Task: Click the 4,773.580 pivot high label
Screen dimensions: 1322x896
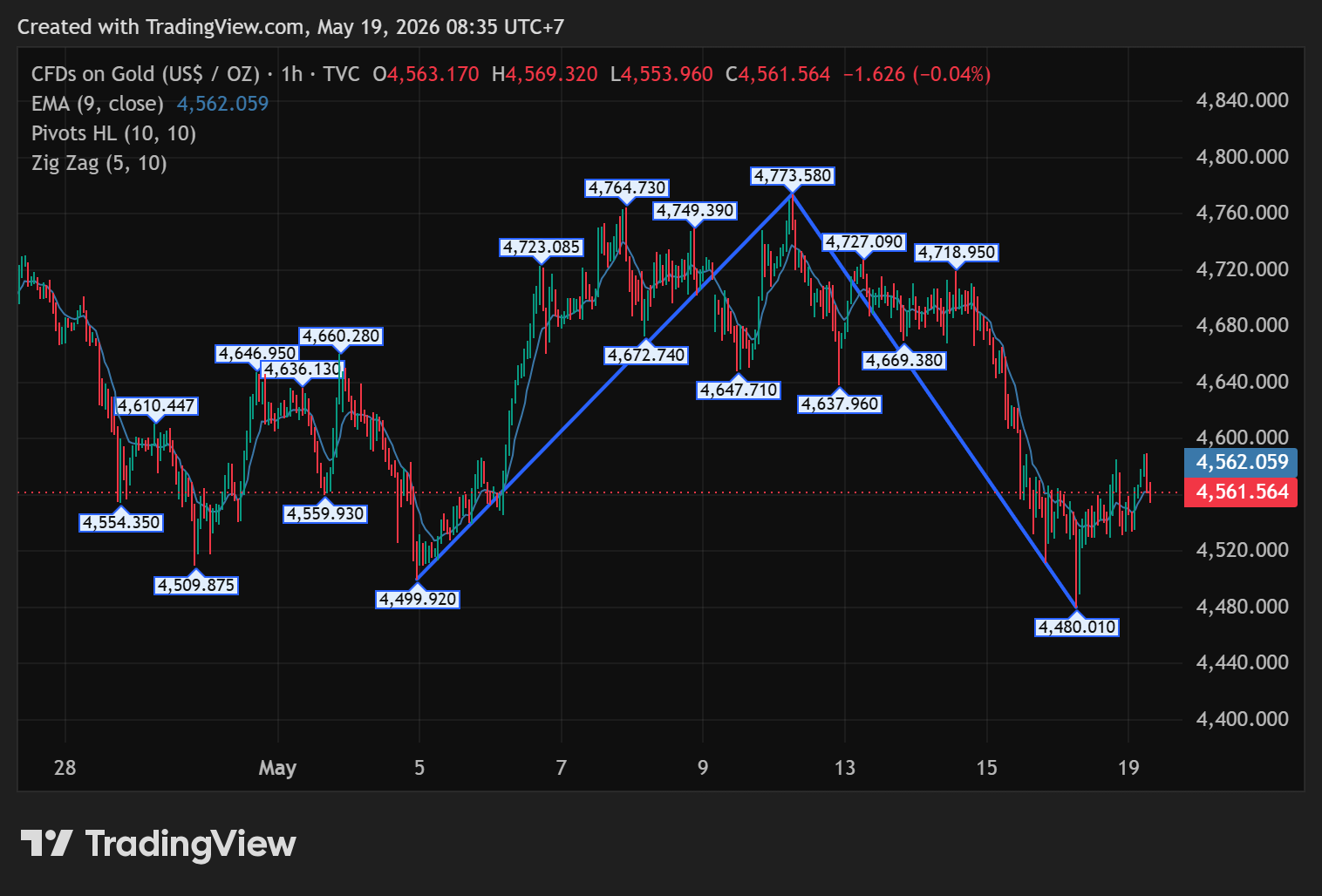Action: (794, 176)
